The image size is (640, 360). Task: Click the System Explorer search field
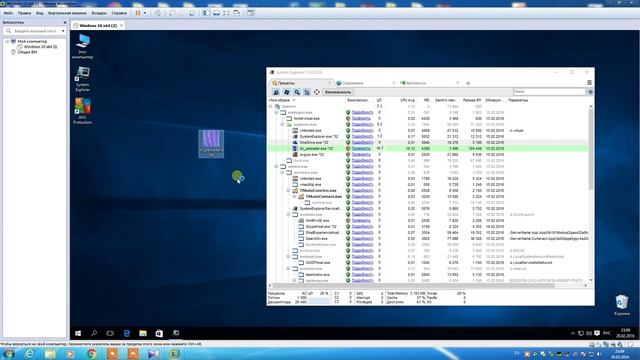(549, 92)
